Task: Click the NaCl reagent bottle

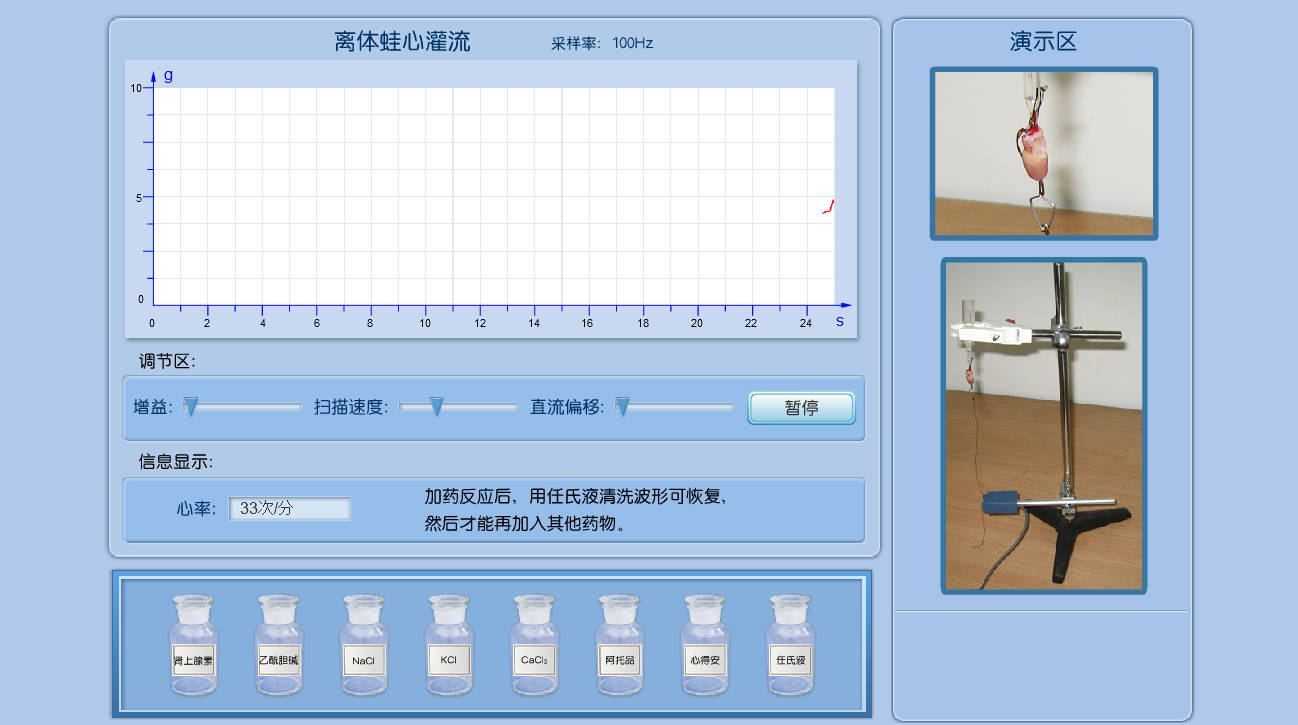Action: click(x=363, y=647)
